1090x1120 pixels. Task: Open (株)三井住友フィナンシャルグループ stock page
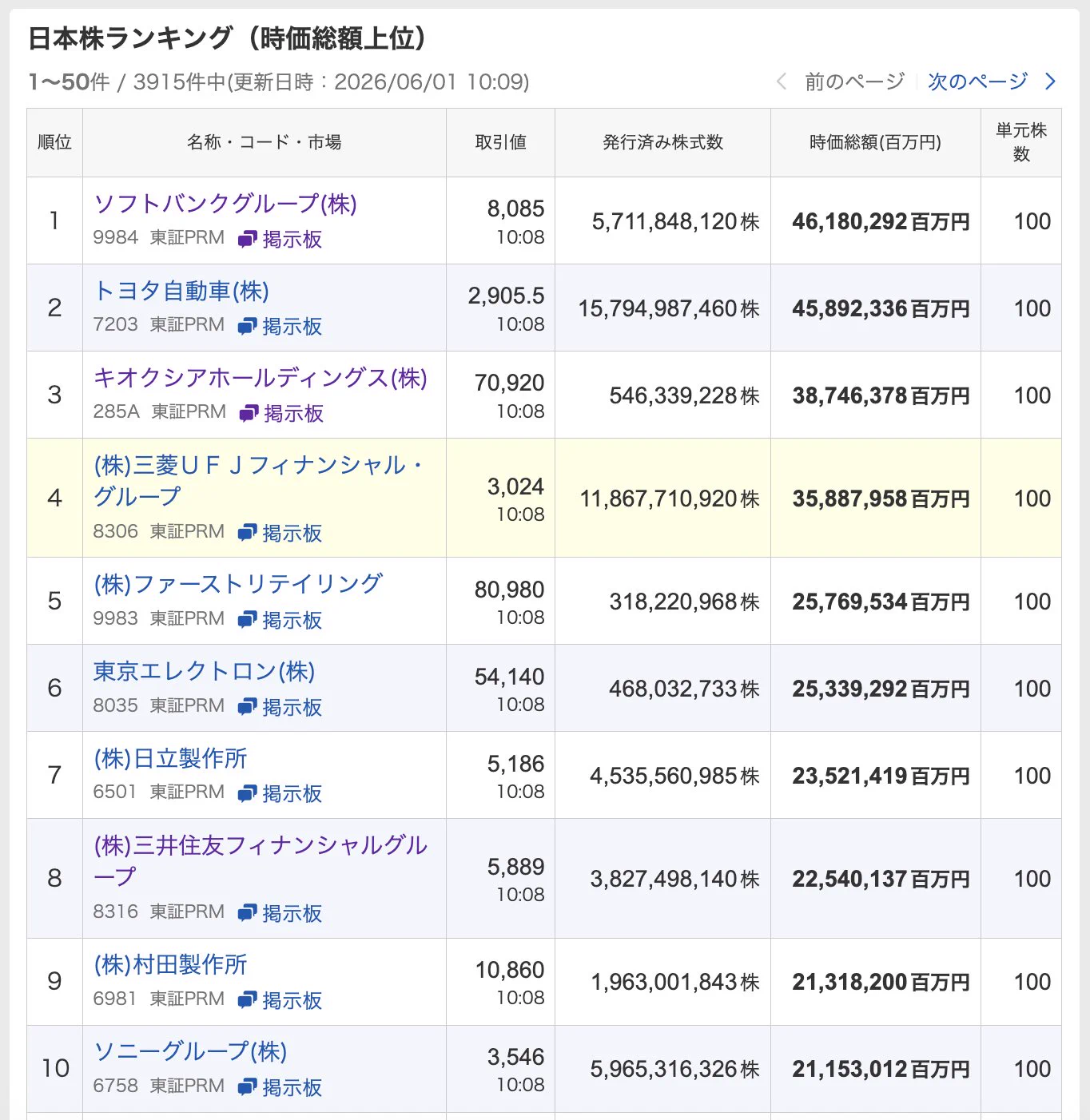[261, 861]
